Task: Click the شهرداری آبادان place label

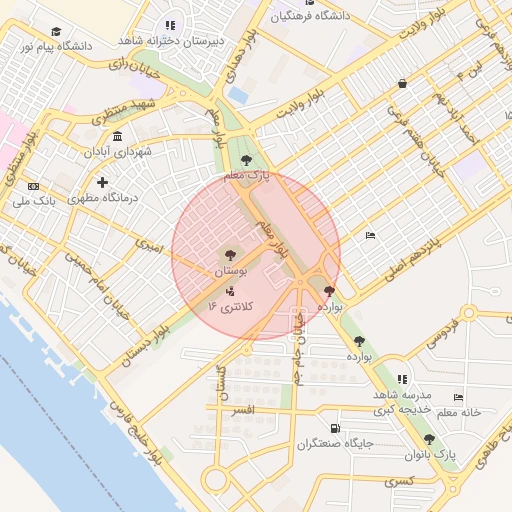Action: 117,152
